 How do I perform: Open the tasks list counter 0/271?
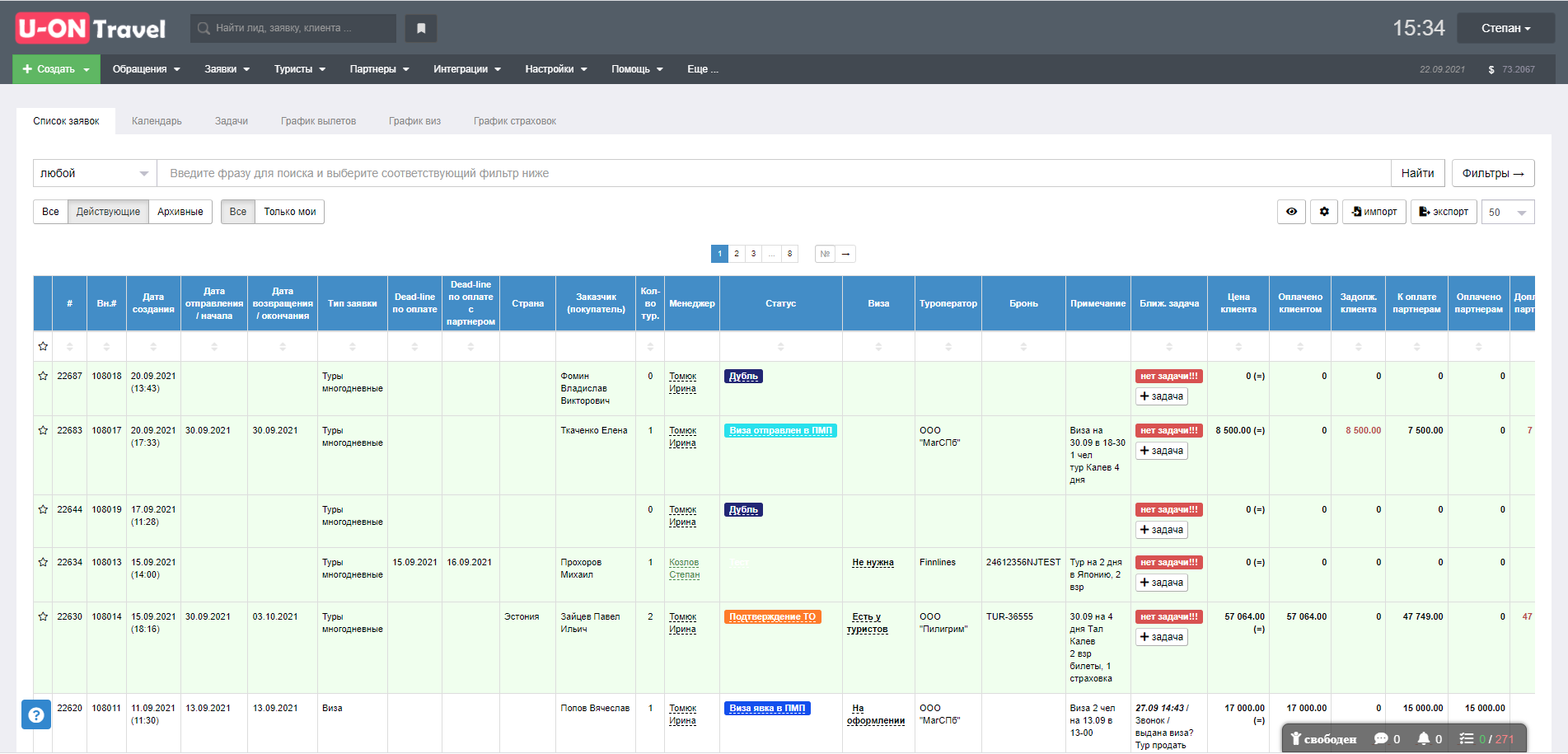[1487, 738]
